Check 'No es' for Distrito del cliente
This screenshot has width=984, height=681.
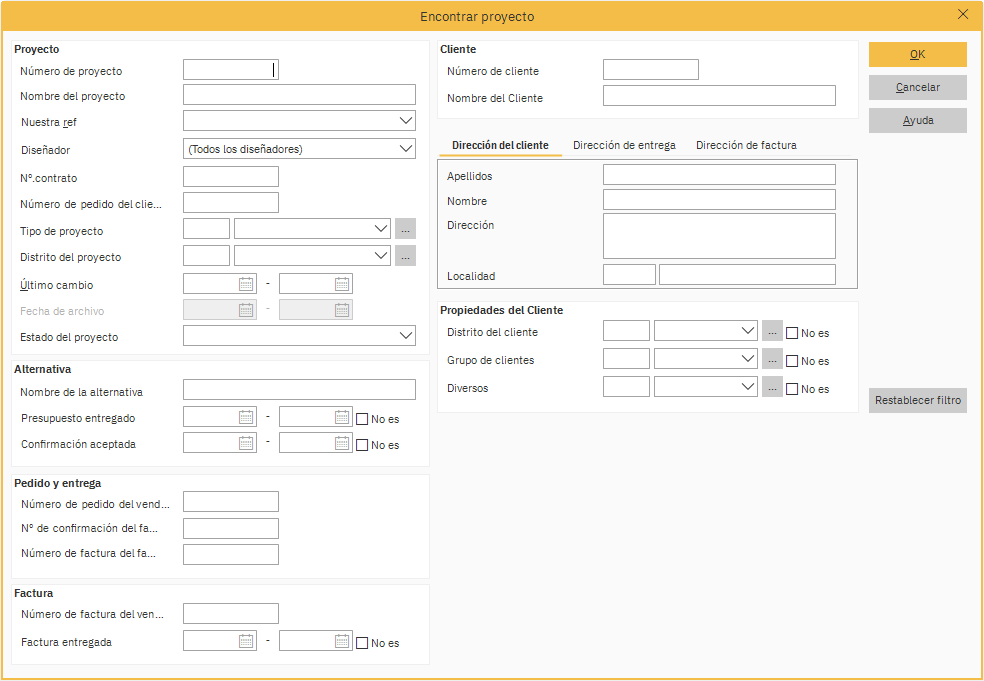point(792,333)
